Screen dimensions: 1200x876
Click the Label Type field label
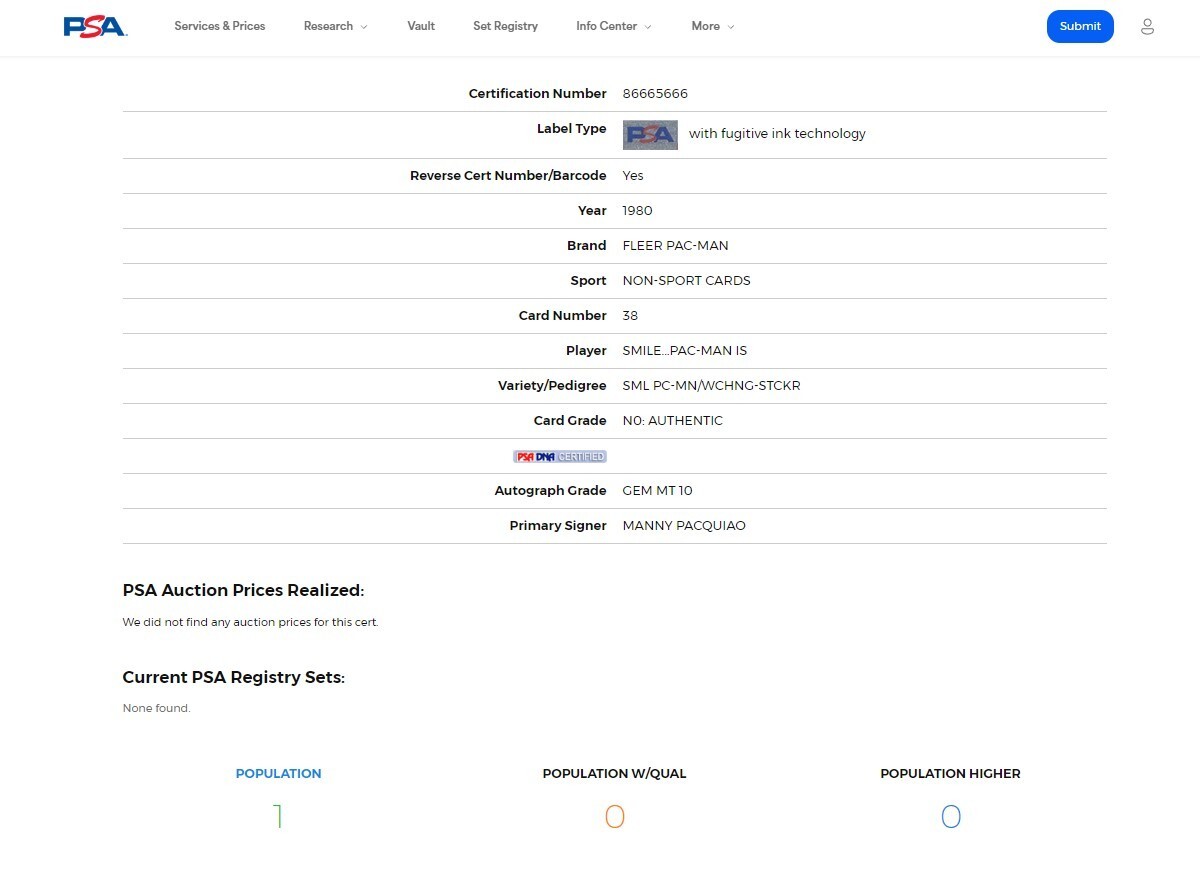572,129
